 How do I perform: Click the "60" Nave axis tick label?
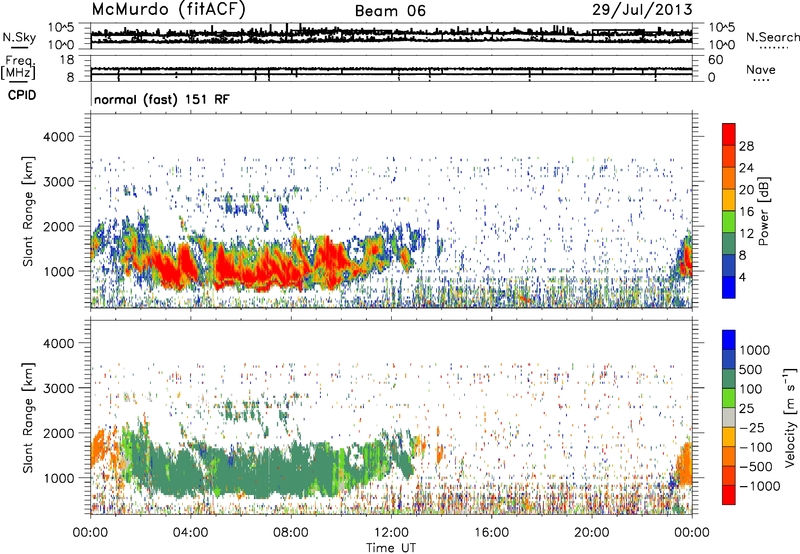(715, 60)
